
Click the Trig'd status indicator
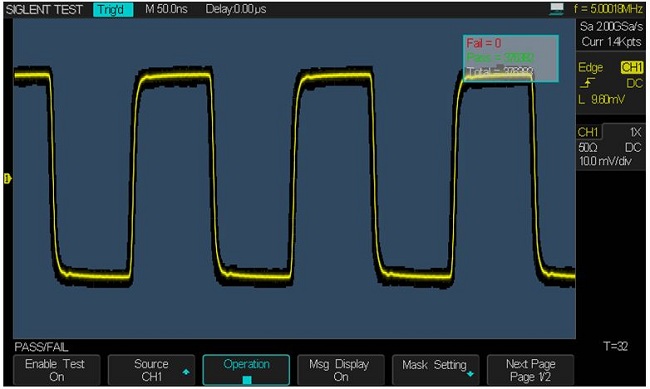click(x=113, y=10)
